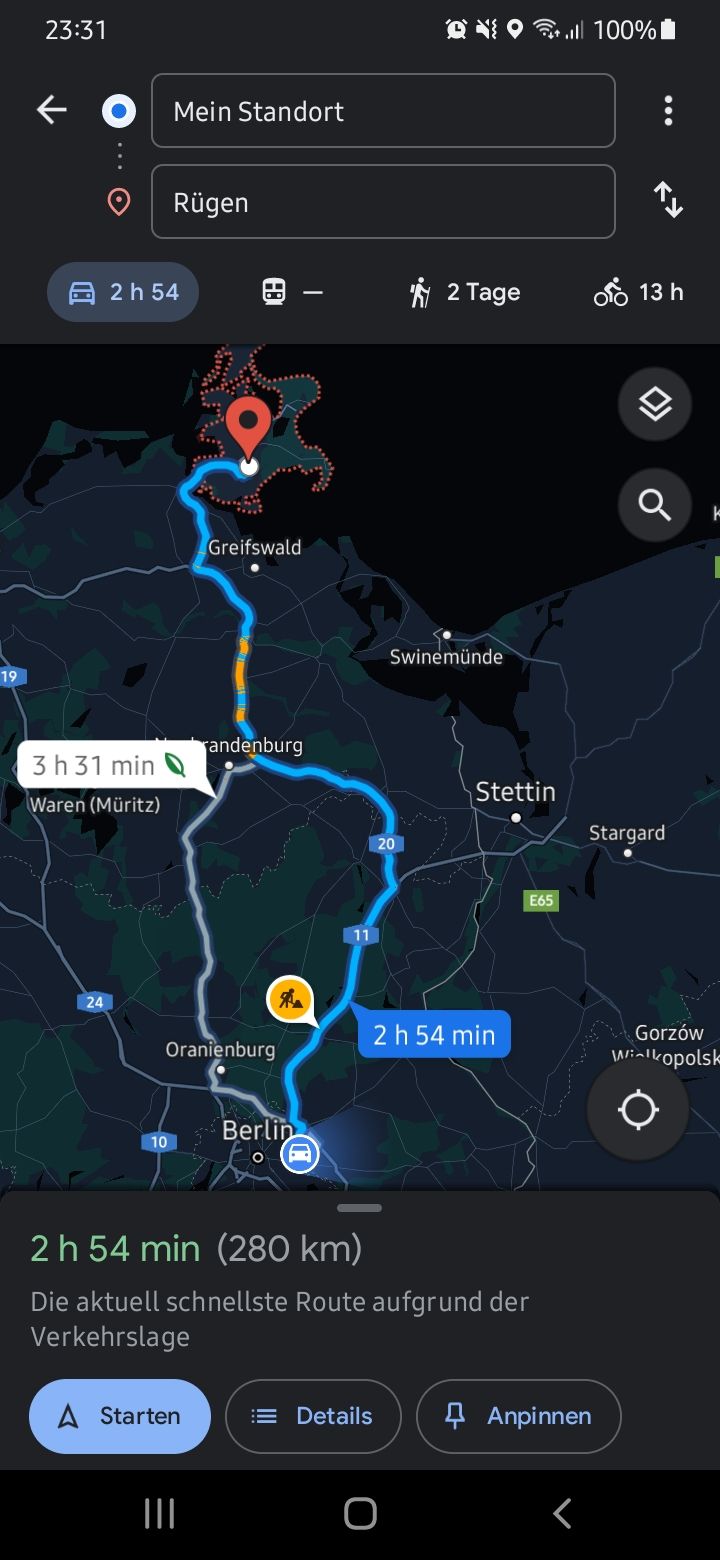Open the map layers button
This screenshot has width=720, height=1560.
[655, 405]
